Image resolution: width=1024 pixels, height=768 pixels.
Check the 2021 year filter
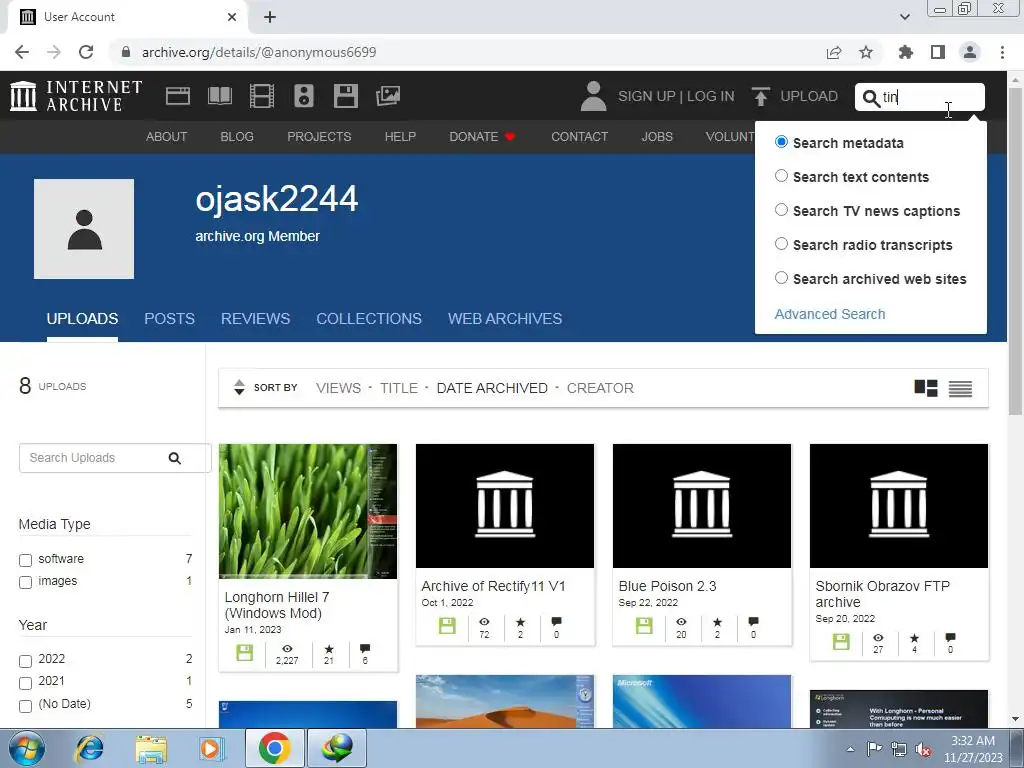click(x=25, y=683)
